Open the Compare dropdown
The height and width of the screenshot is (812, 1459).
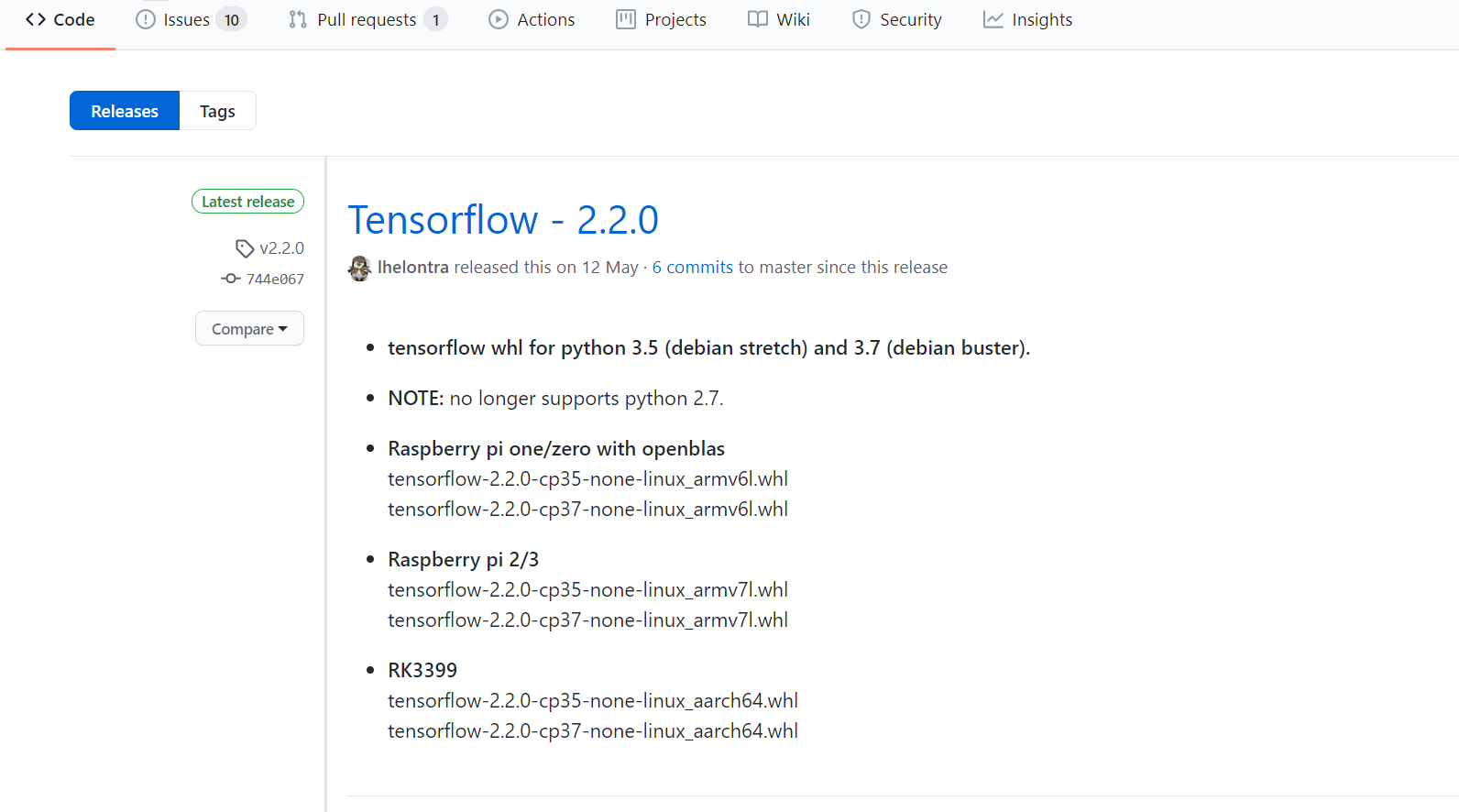[249, 328]
